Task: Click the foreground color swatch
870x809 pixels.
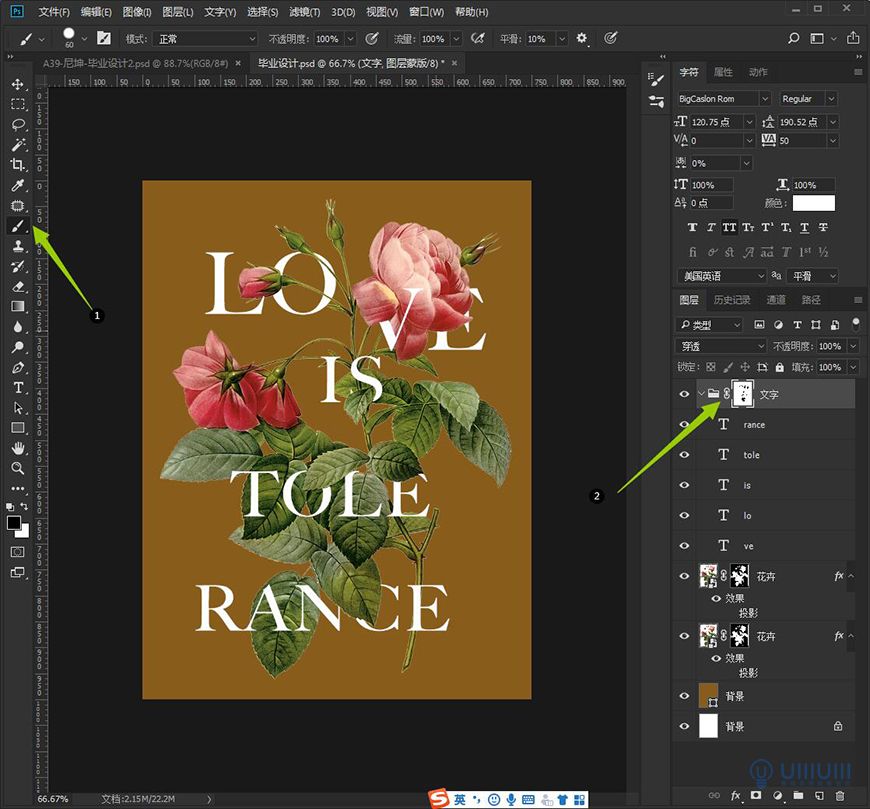Action: [x=14, y=523]
